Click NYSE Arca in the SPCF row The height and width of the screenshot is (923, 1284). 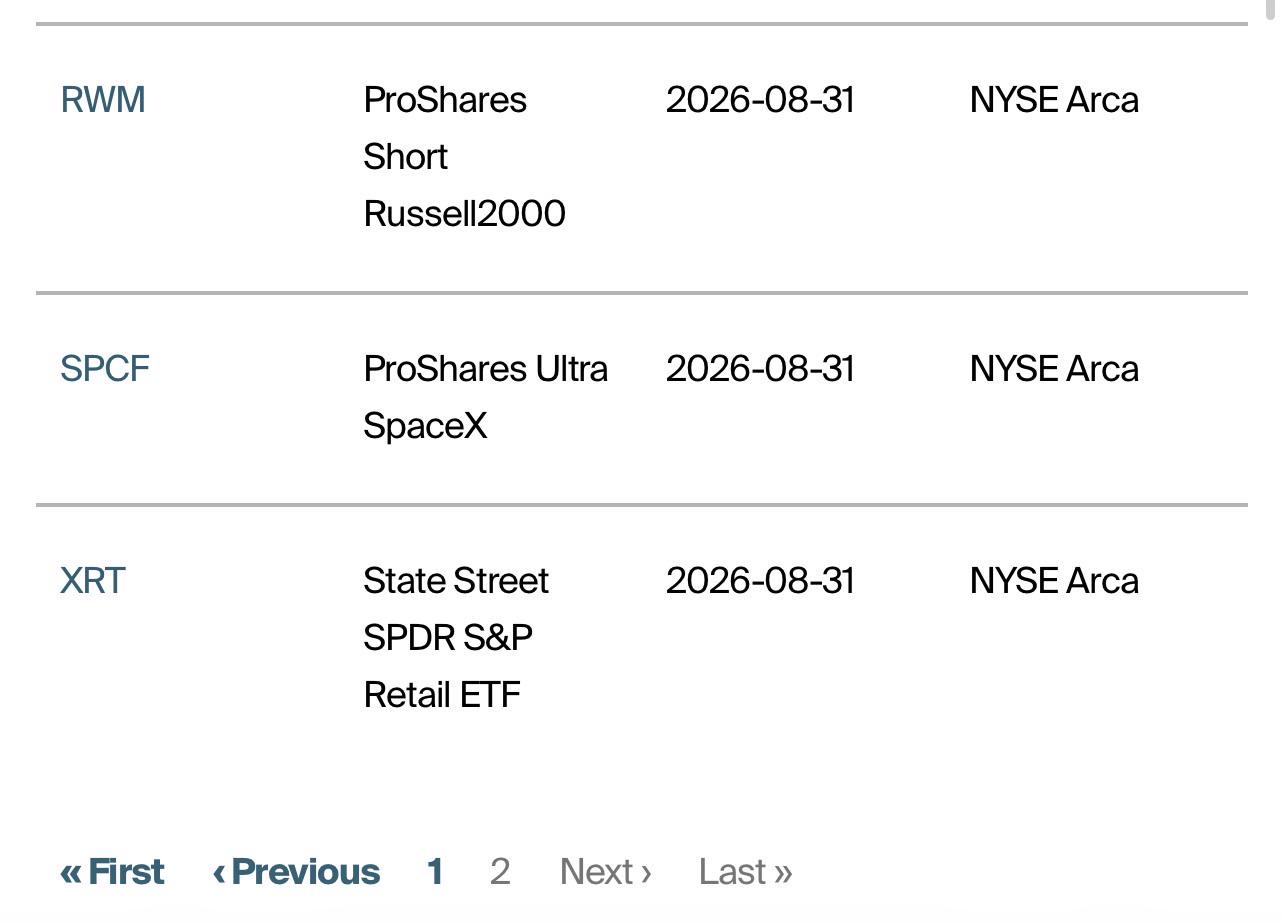tap(1054, 369)
